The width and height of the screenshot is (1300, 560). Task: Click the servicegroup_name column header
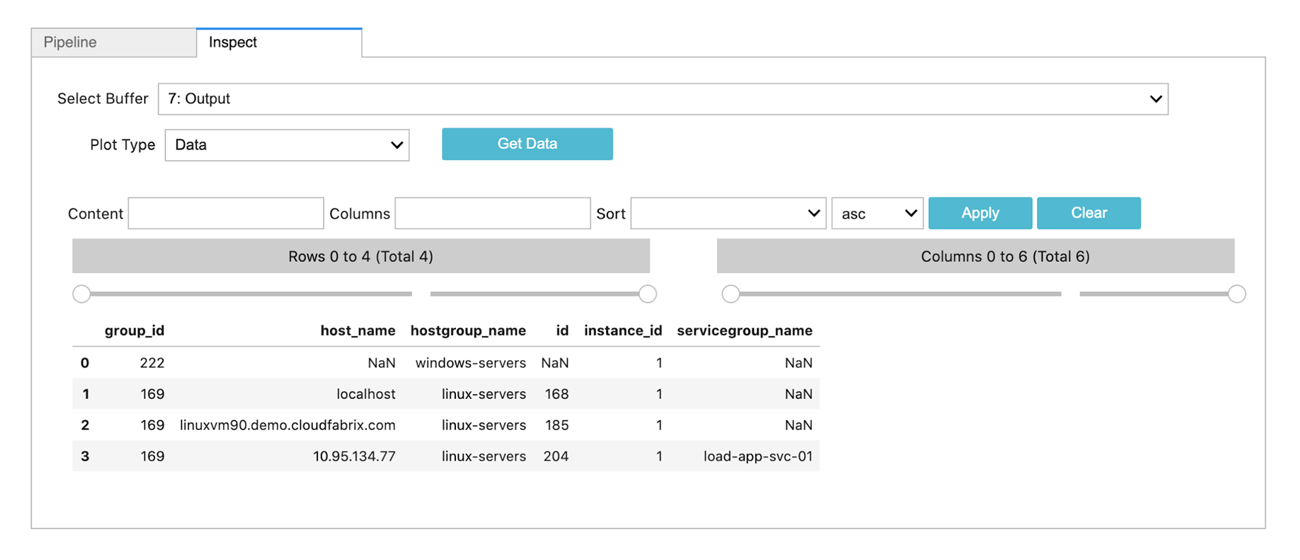(745, 331)
